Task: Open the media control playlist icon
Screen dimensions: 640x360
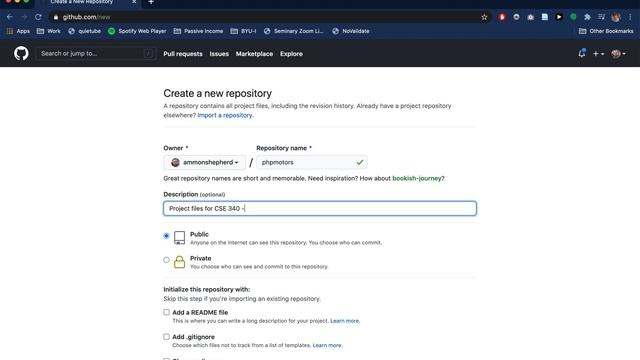Action: click(x=601, y=17)
